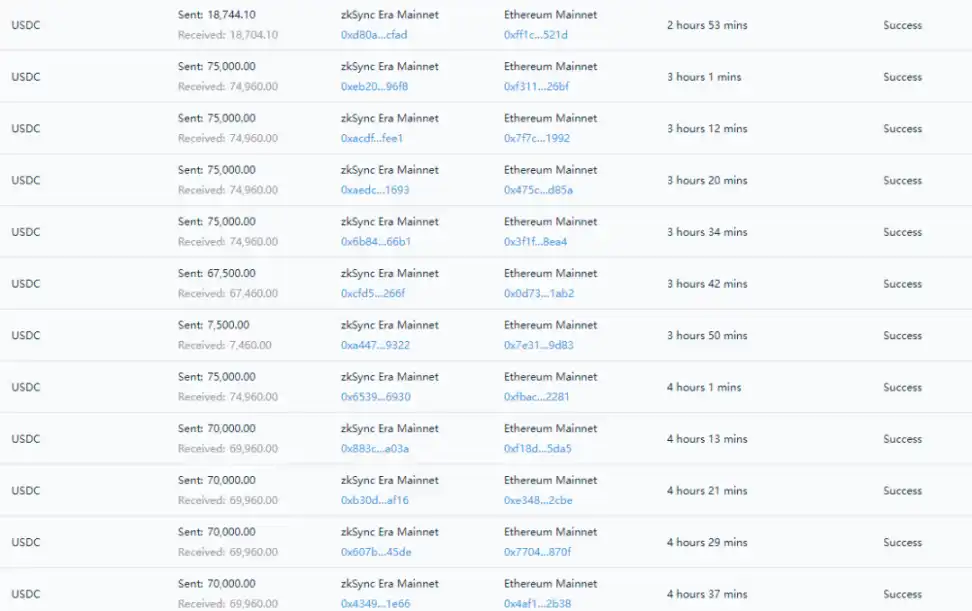Click Ethereum hash 0x0d73...1ab2
This screenshot has height=611, width=972.
click(x=538, y=294)
